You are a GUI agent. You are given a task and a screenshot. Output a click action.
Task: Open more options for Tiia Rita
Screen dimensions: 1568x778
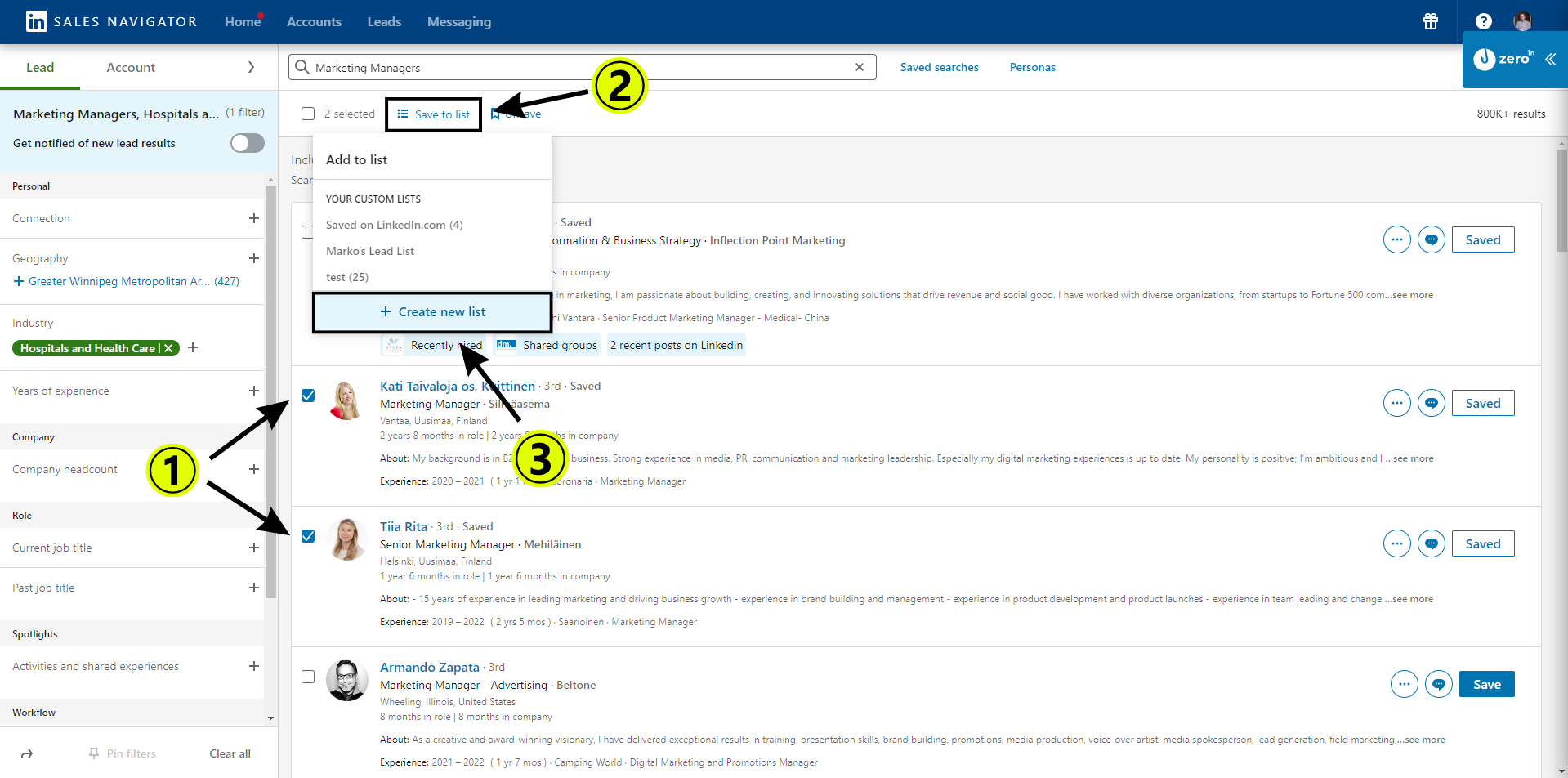click(1397, 543)
